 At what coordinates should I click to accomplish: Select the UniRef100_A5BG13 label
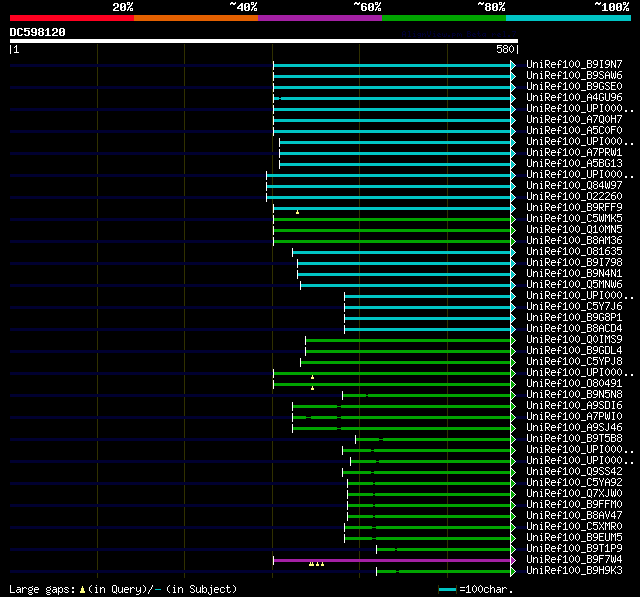click(574, 164)
